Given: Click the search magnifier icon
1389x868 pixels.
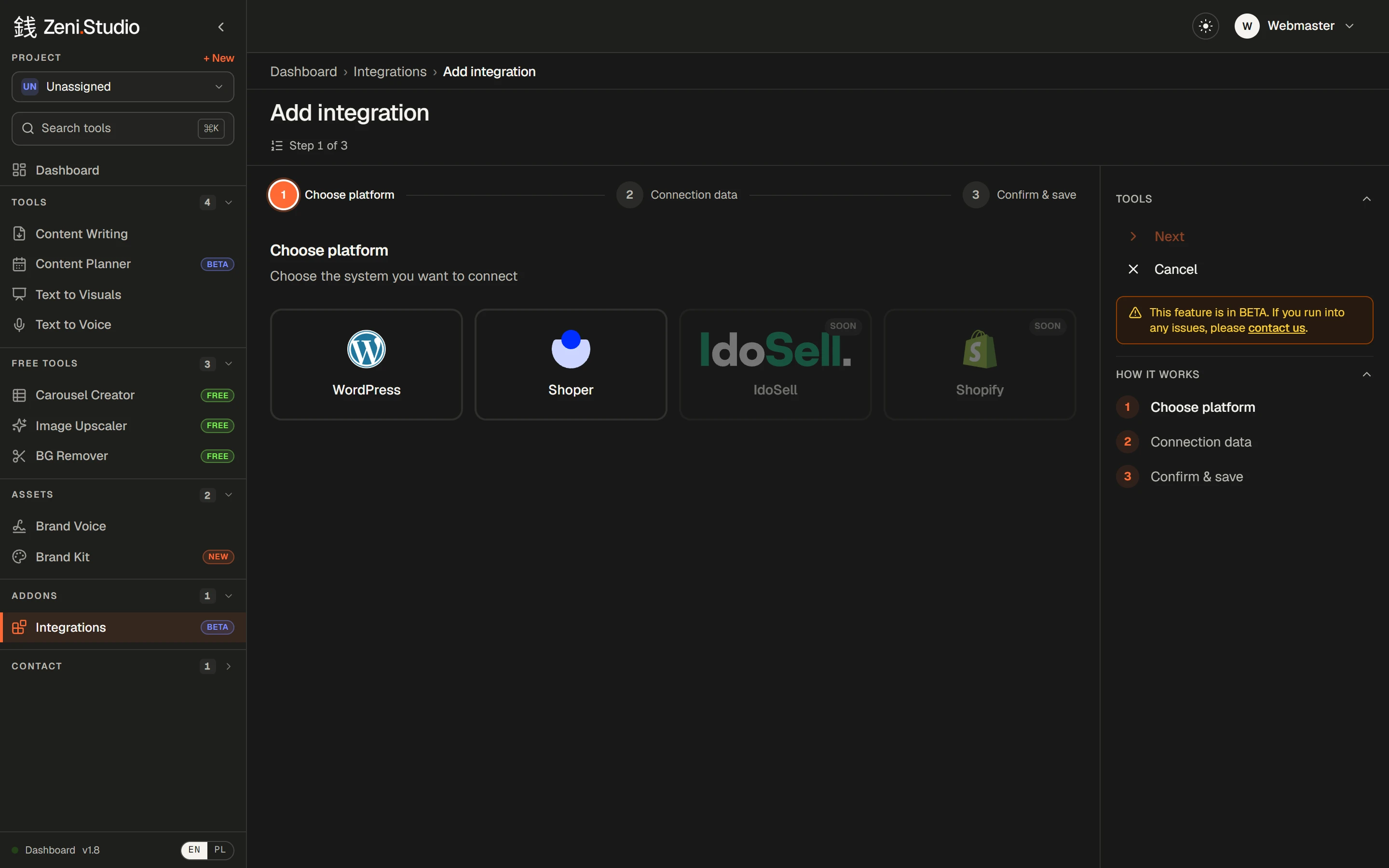Looking at the screenshot, I should [x=27, y=128].
